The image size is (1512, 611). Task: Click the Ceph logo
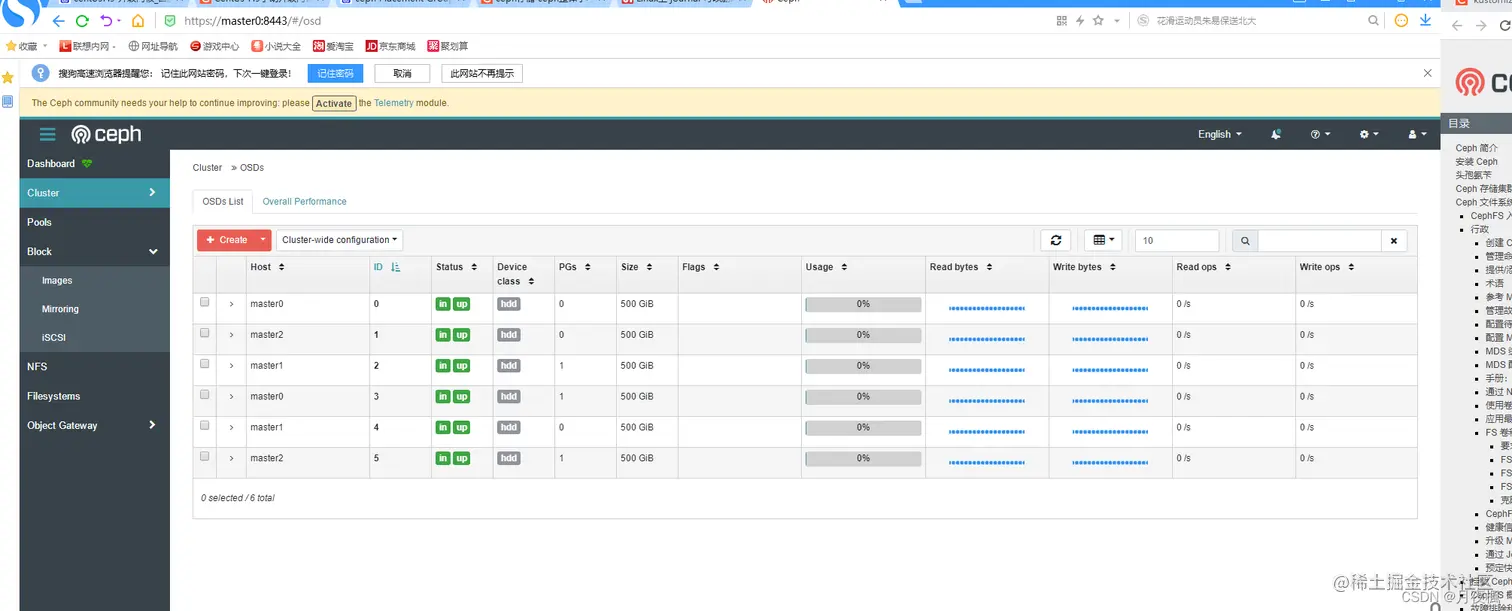[x=106, y=134]
